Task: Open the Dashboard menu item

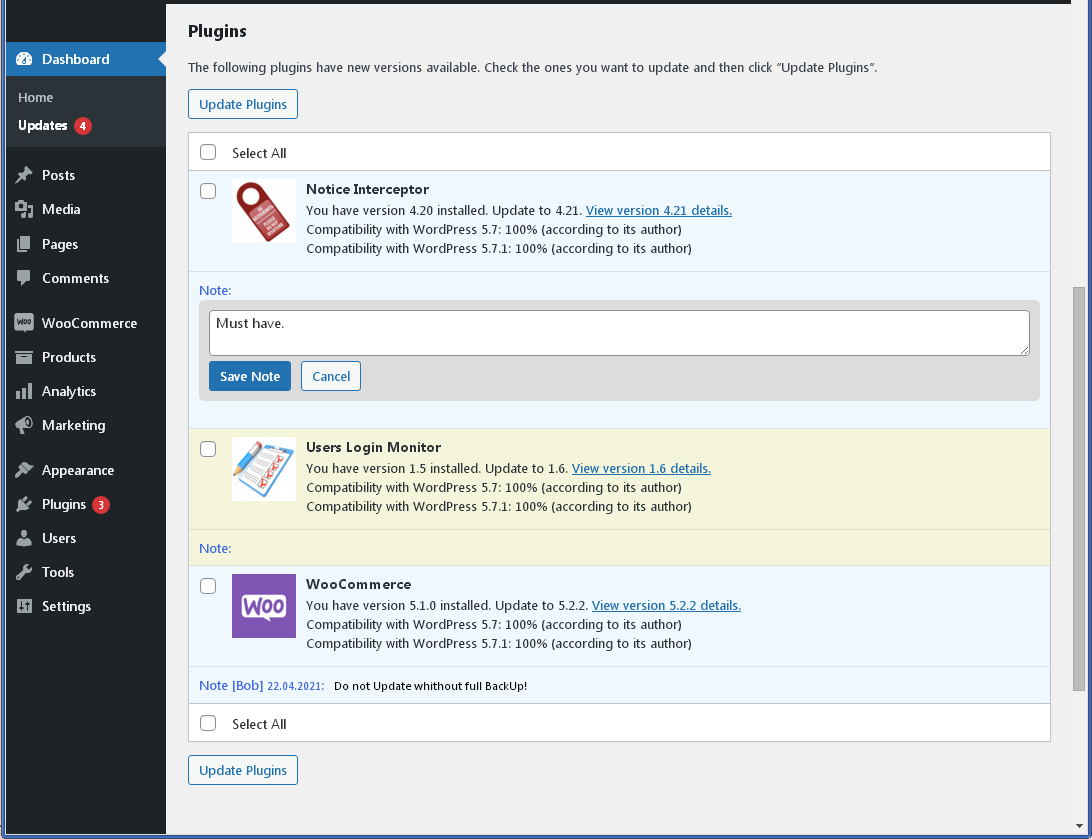Action: point(86,59)
